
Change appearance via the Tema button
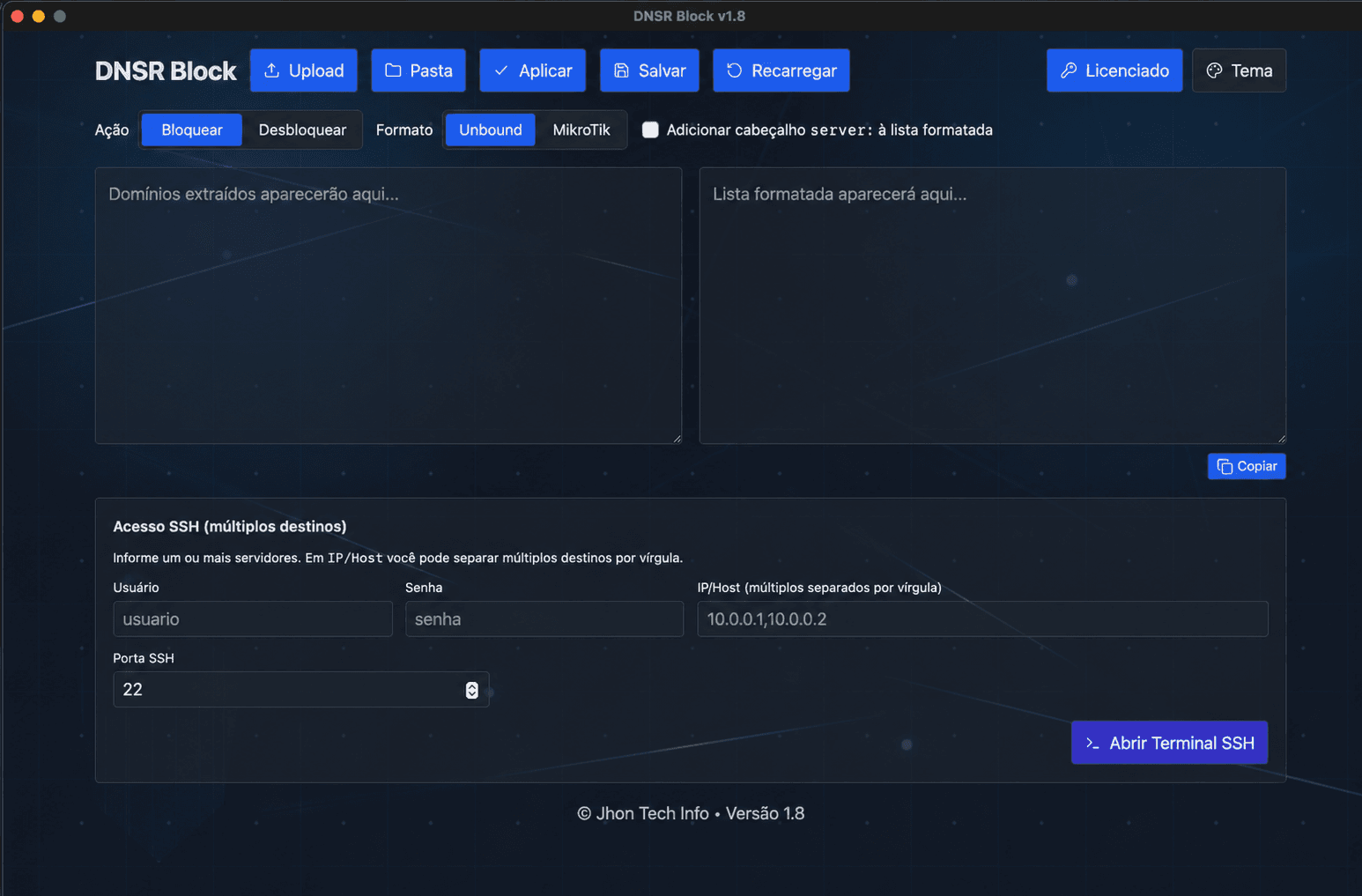[1239, 70]
